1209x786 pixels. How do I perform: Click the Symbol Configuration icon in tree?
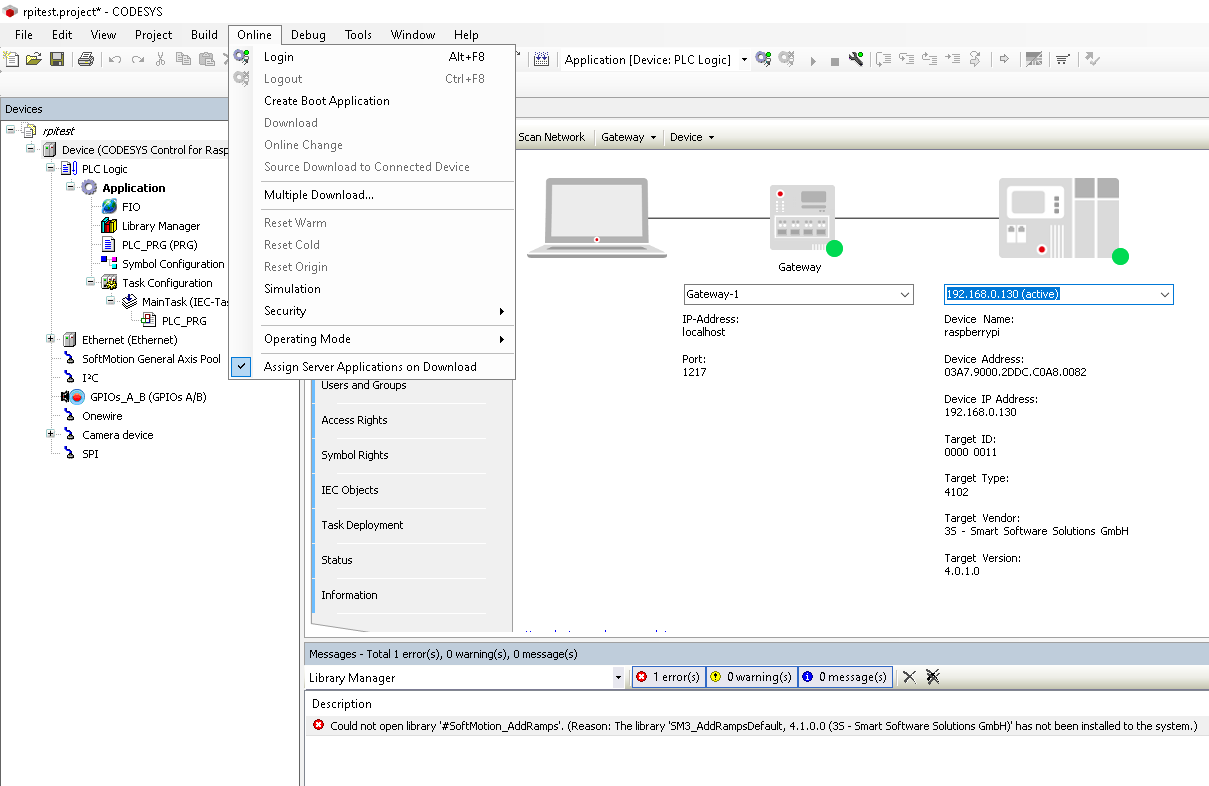109,264
